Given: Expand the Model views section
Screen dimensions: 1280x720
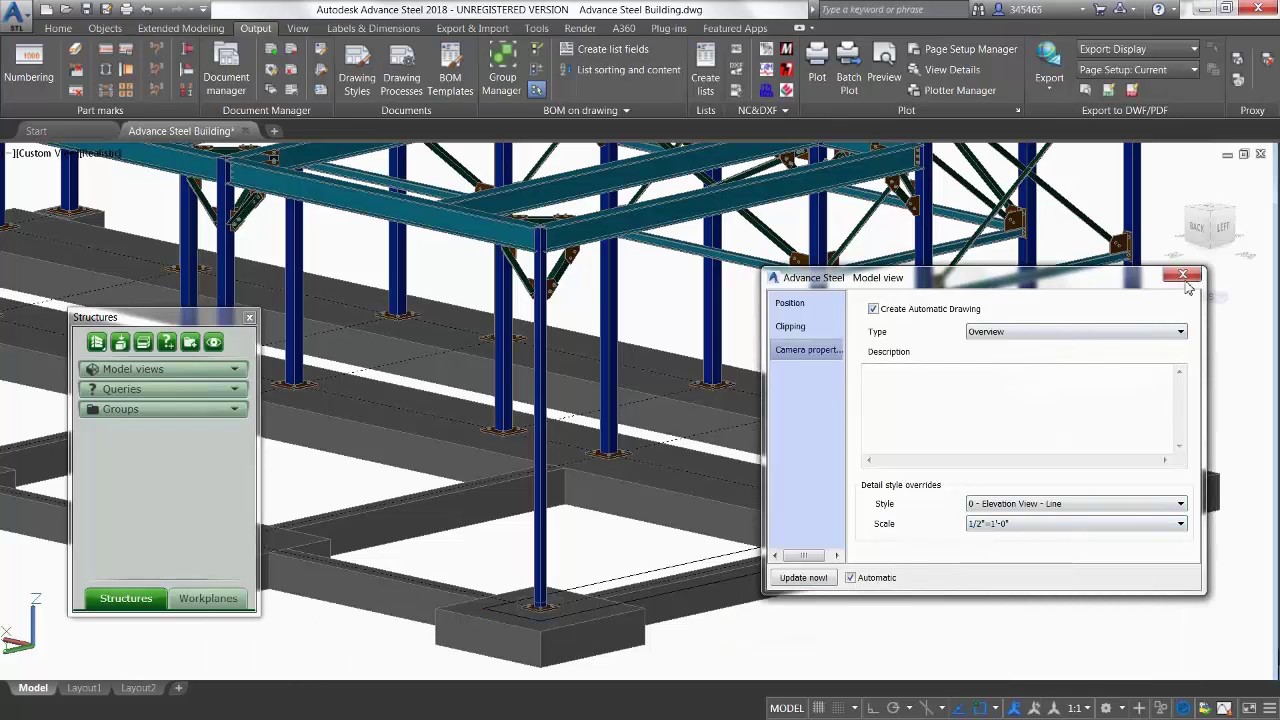Looking at the screenshot, I should [x=163, y=369].
